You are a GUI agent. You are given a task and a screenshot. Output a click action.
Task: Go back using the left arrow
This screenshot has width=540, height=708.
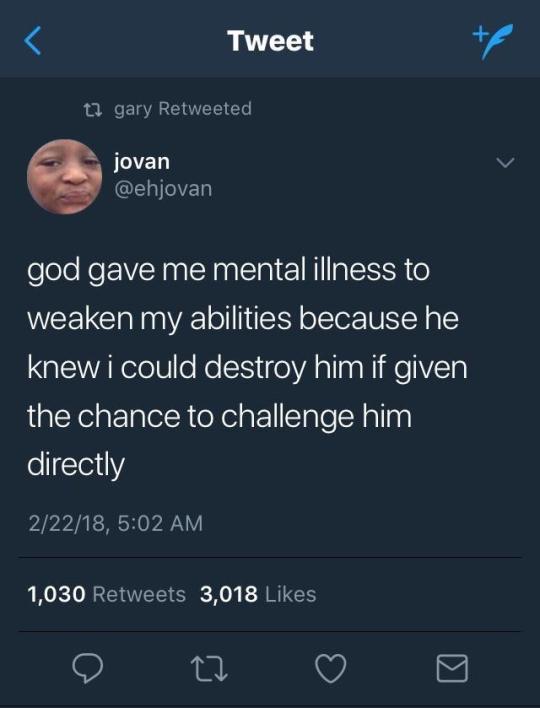(33, 41)
